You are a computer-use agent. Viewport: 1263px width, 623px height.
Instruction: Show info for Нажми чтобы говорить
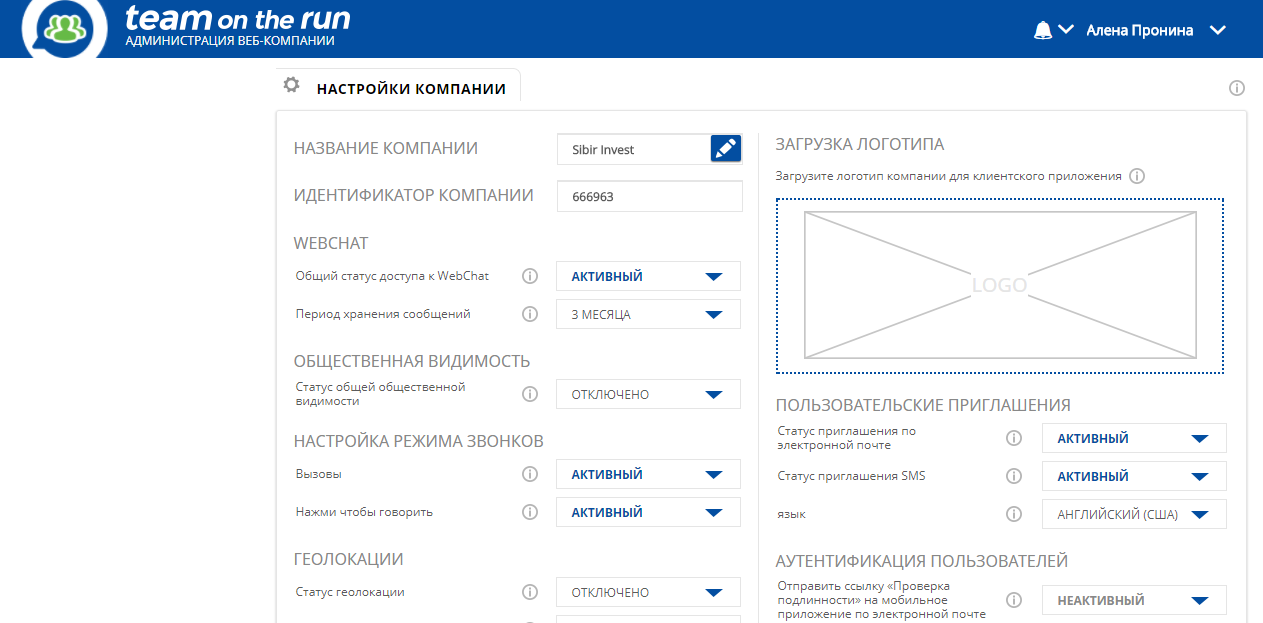pos(530,512)
